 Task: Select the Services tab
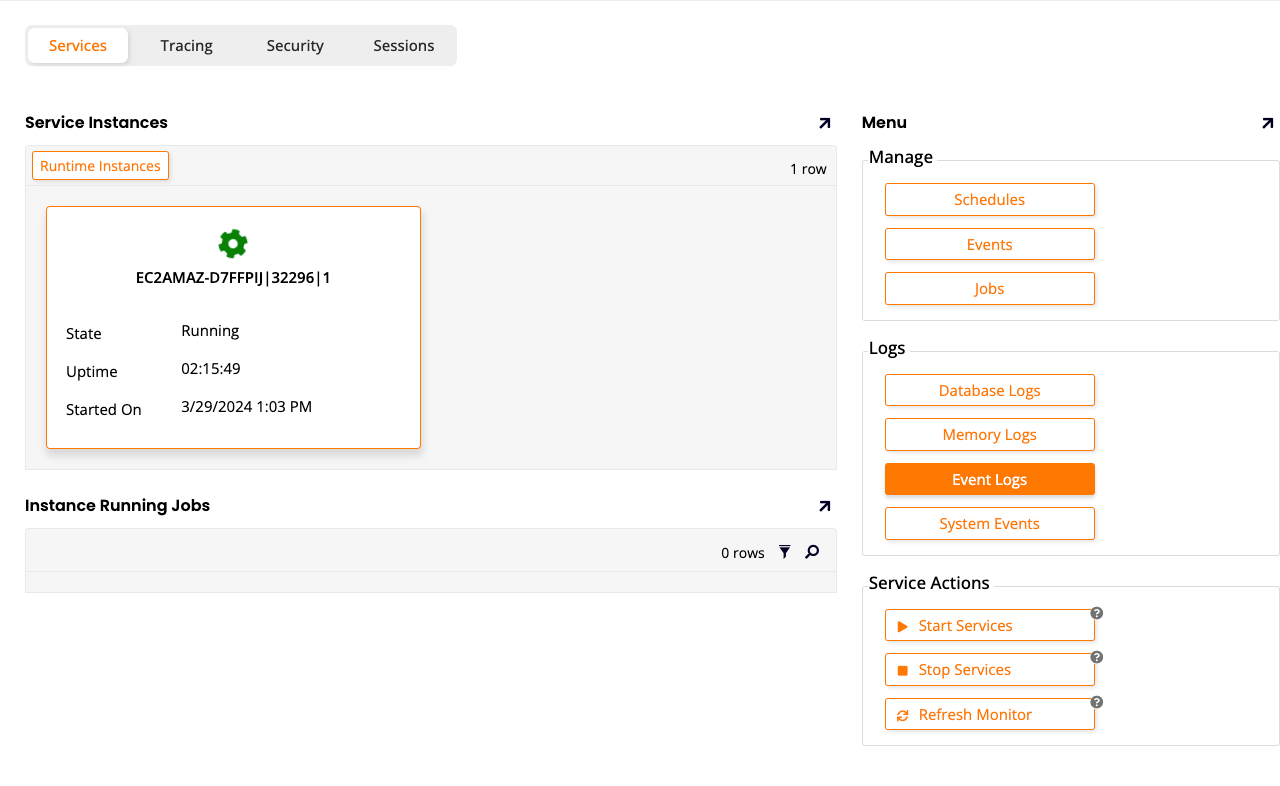[x=78, y=46]
